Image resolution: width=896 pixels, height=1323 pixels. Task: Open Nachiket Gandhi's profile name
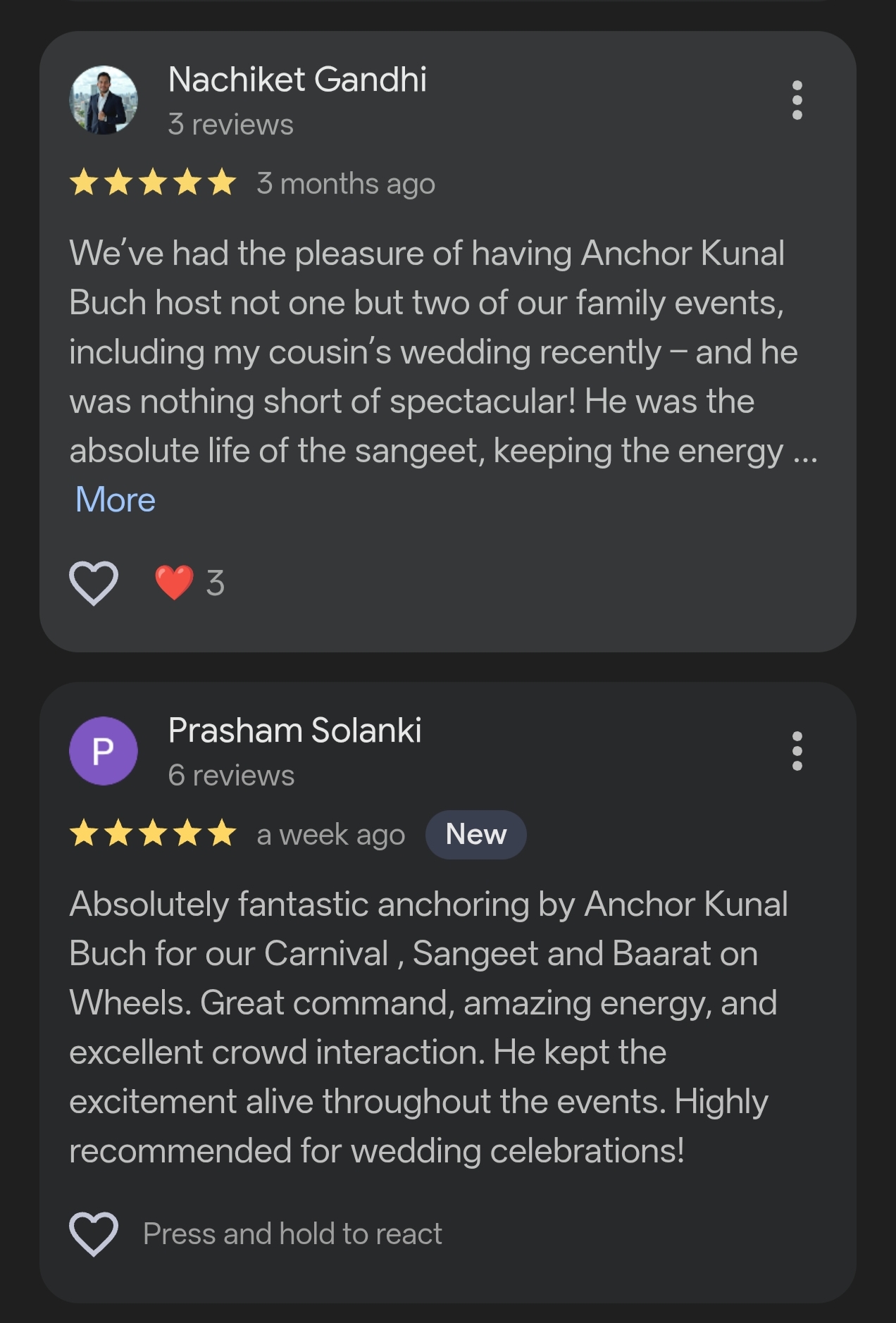coord(297,80)
